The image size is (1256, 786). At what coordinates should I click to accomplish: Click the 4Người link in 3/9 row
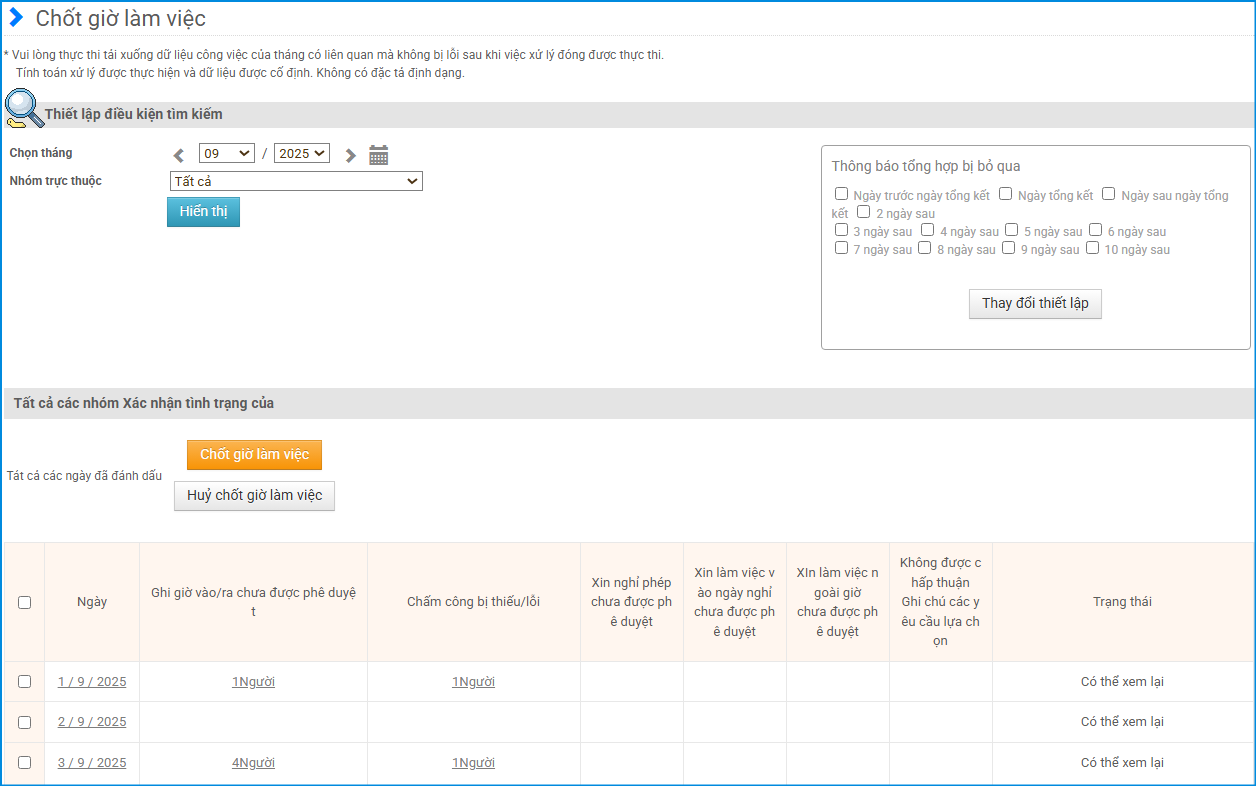(253, 763)
